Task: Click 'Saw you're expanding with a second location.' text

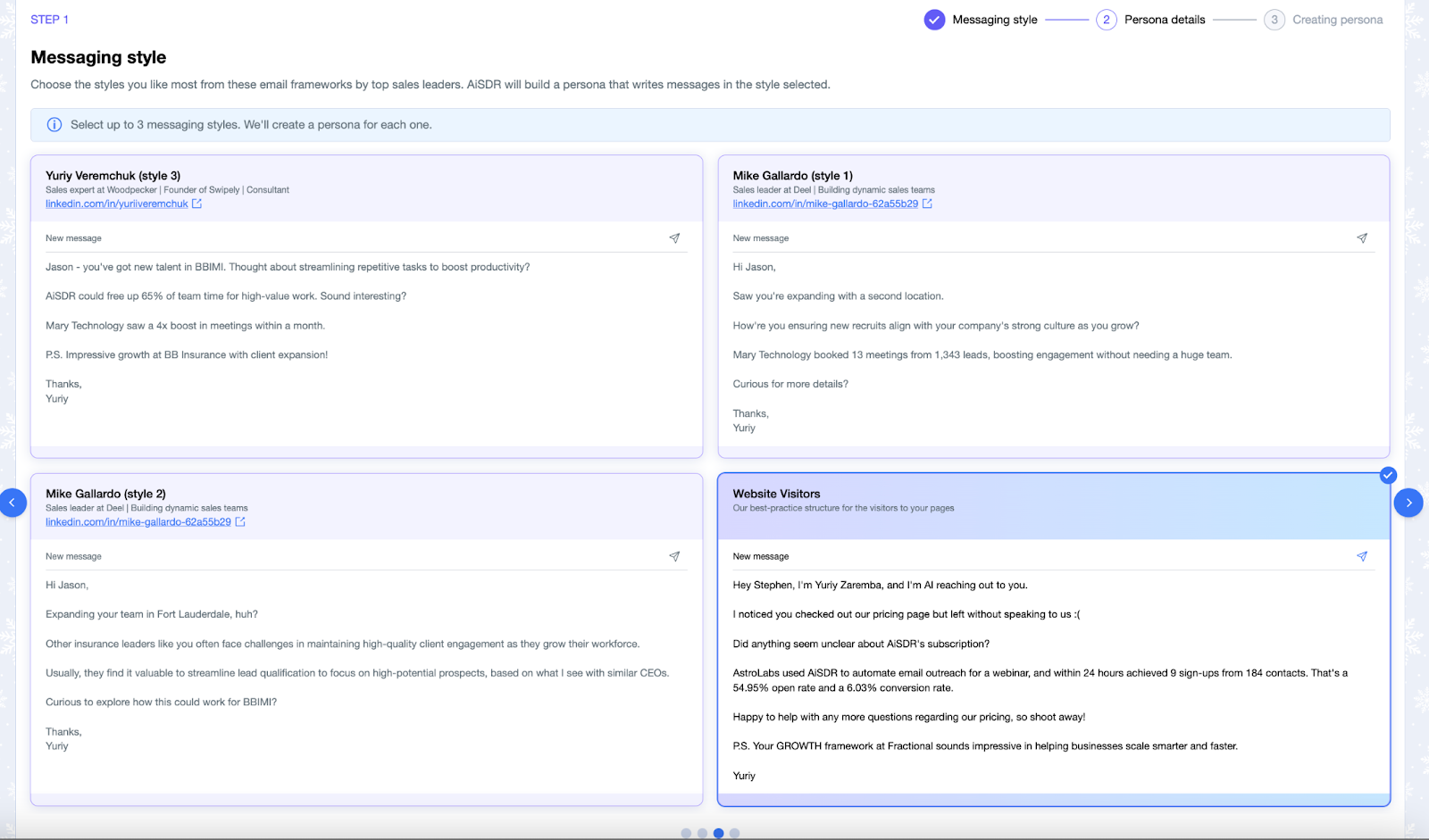Action: pyautogui.click(x=838, y=296)
